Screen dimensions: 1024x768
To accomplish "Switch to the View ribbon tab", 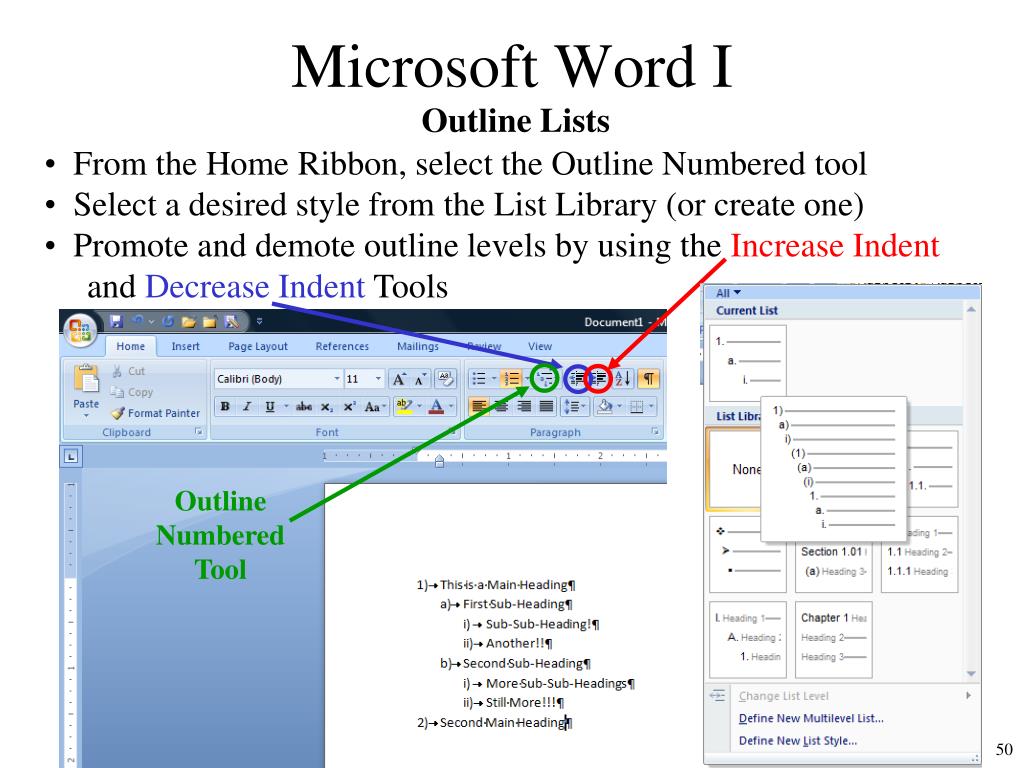I will (540, 346).
